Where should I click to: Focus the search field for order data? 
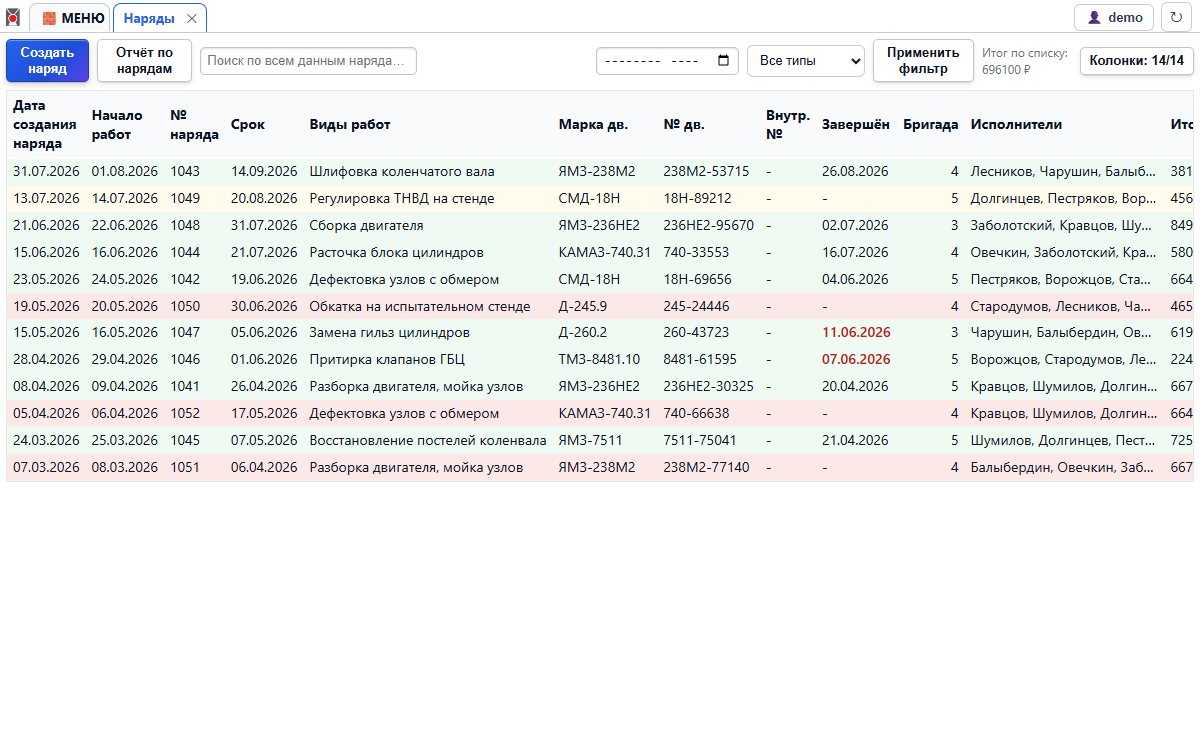click(x=308, y=61)
